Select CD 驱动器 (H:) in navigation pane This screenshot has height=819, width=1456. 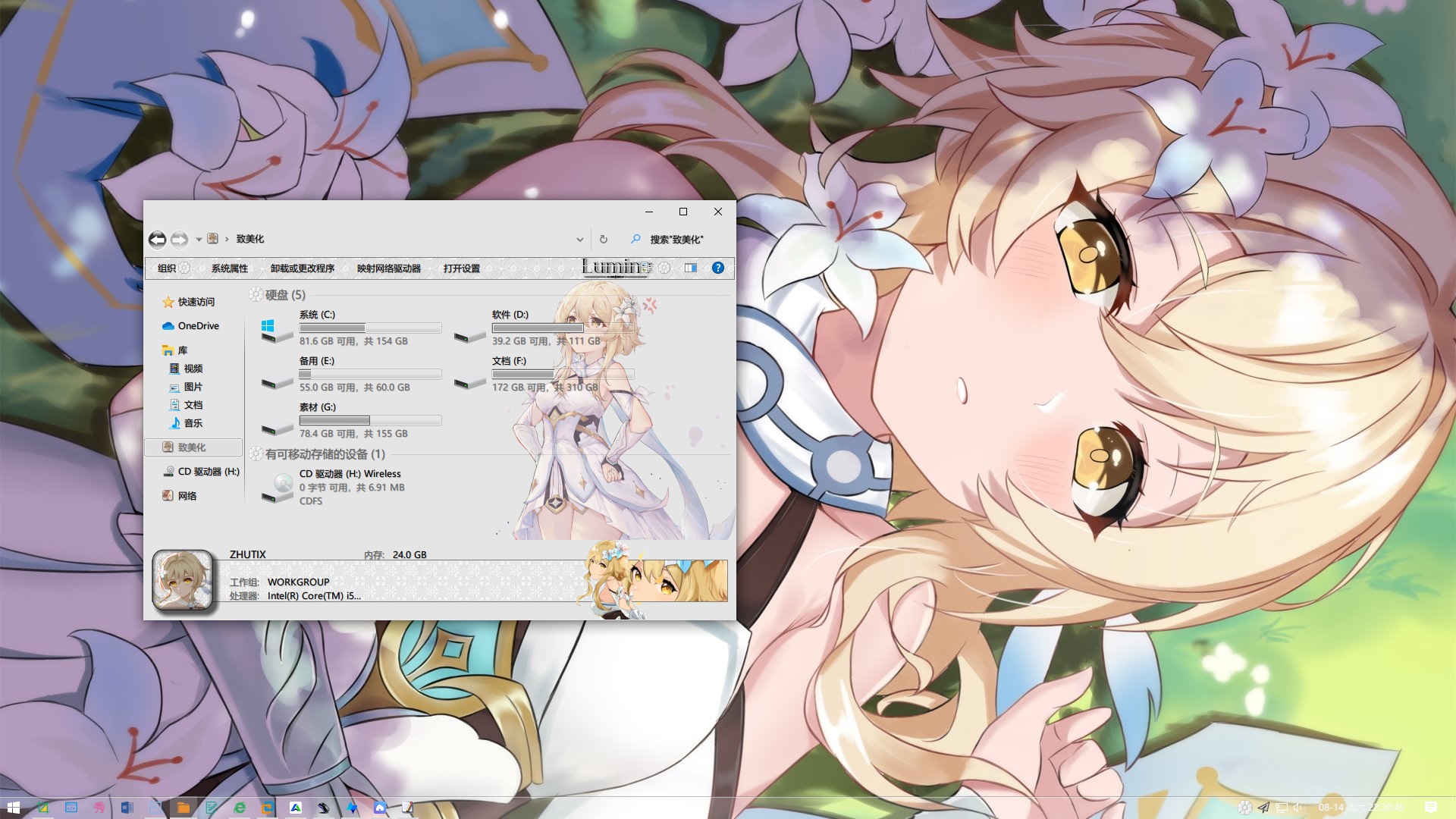pyautogui.click(x=201, y=472)
